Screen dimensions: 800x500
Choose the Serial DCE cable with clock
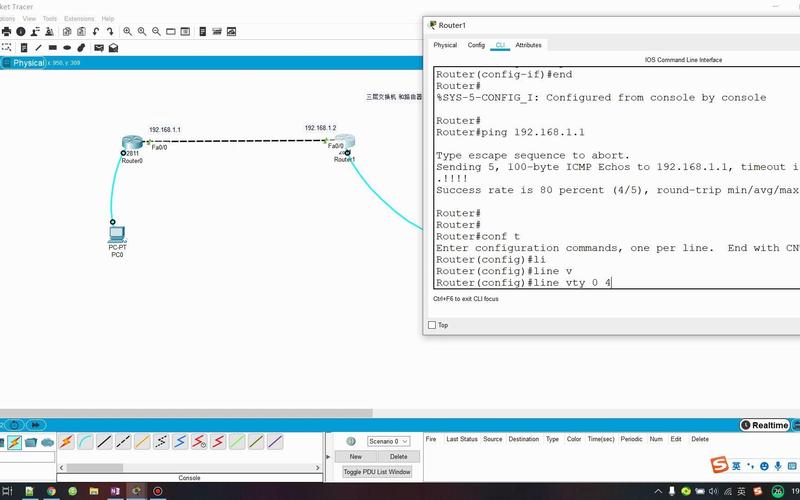199,441
